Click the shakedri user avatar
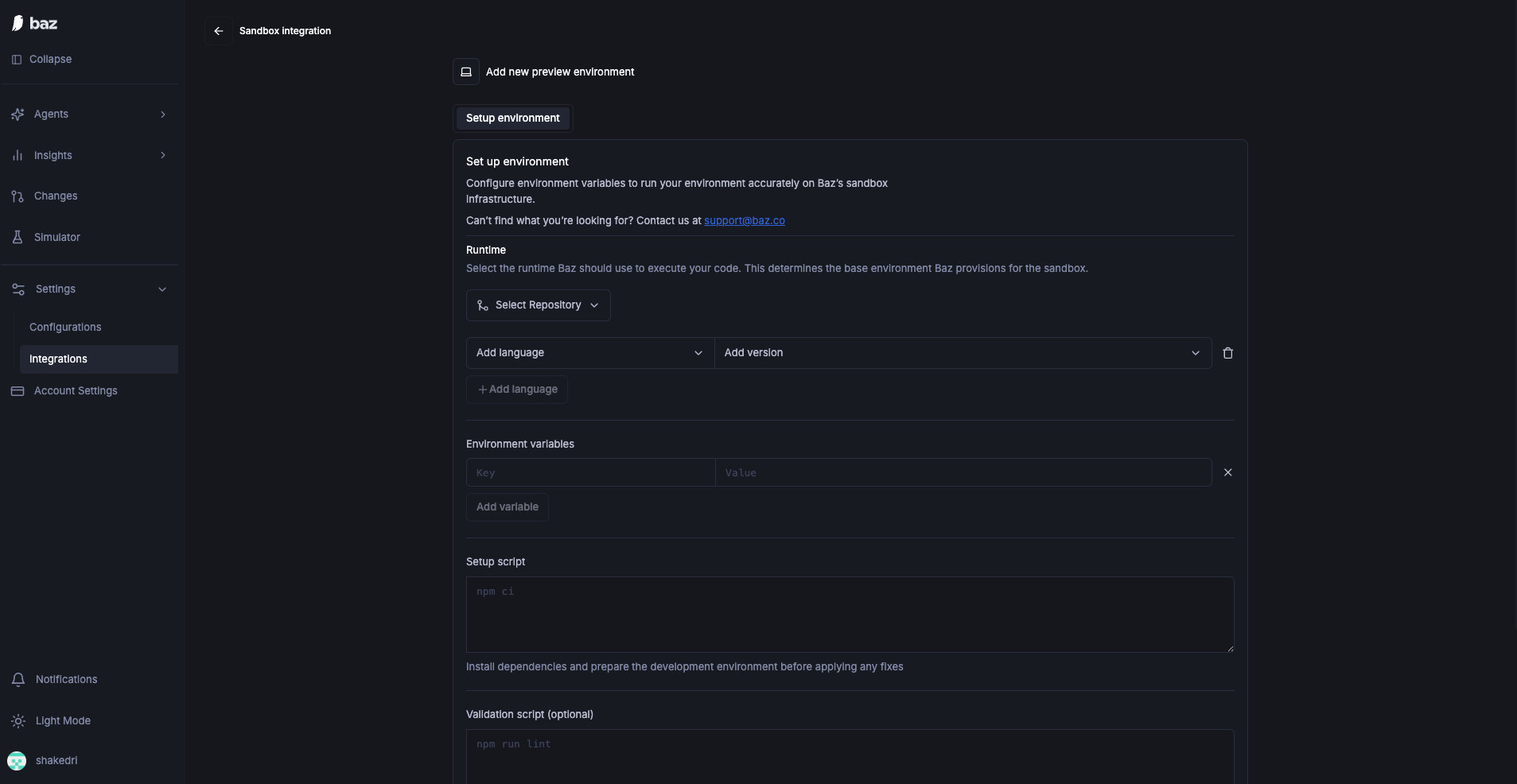 pos(17,761)
